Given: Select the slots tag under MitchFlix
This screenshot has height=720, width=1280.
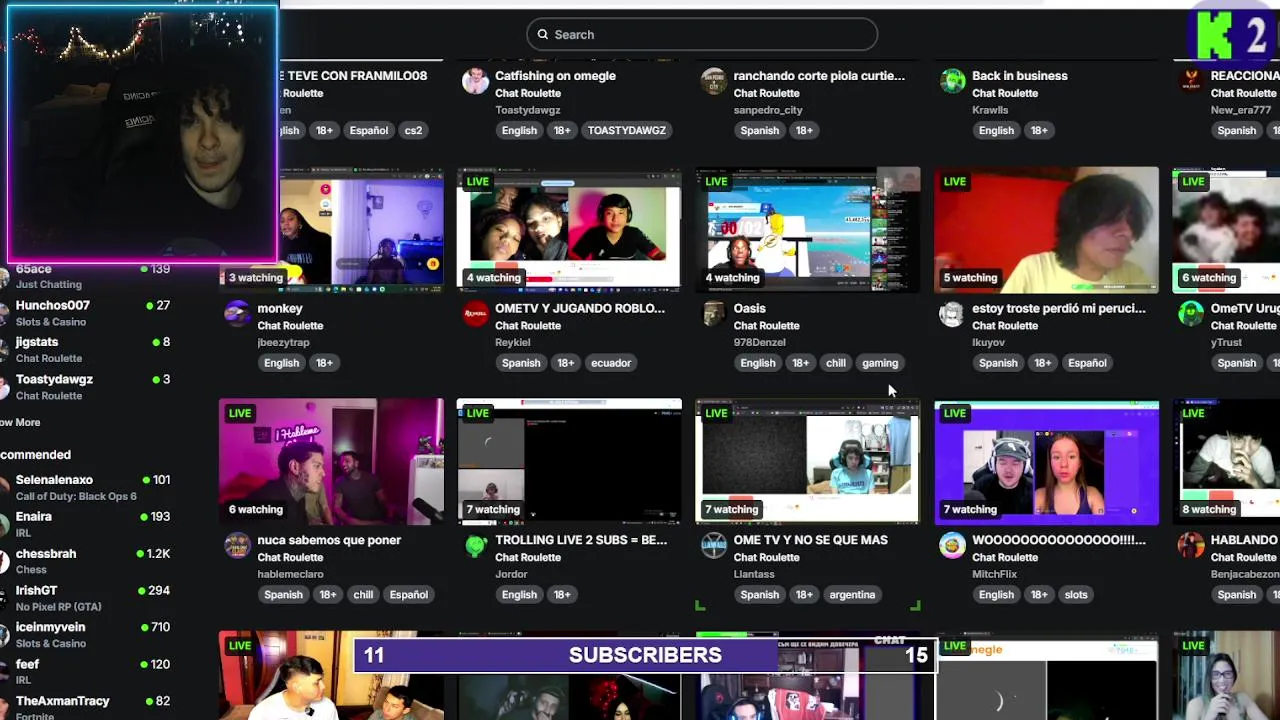Looking at the screenshot, I should pyautogui.click(x=1076, y=595).
